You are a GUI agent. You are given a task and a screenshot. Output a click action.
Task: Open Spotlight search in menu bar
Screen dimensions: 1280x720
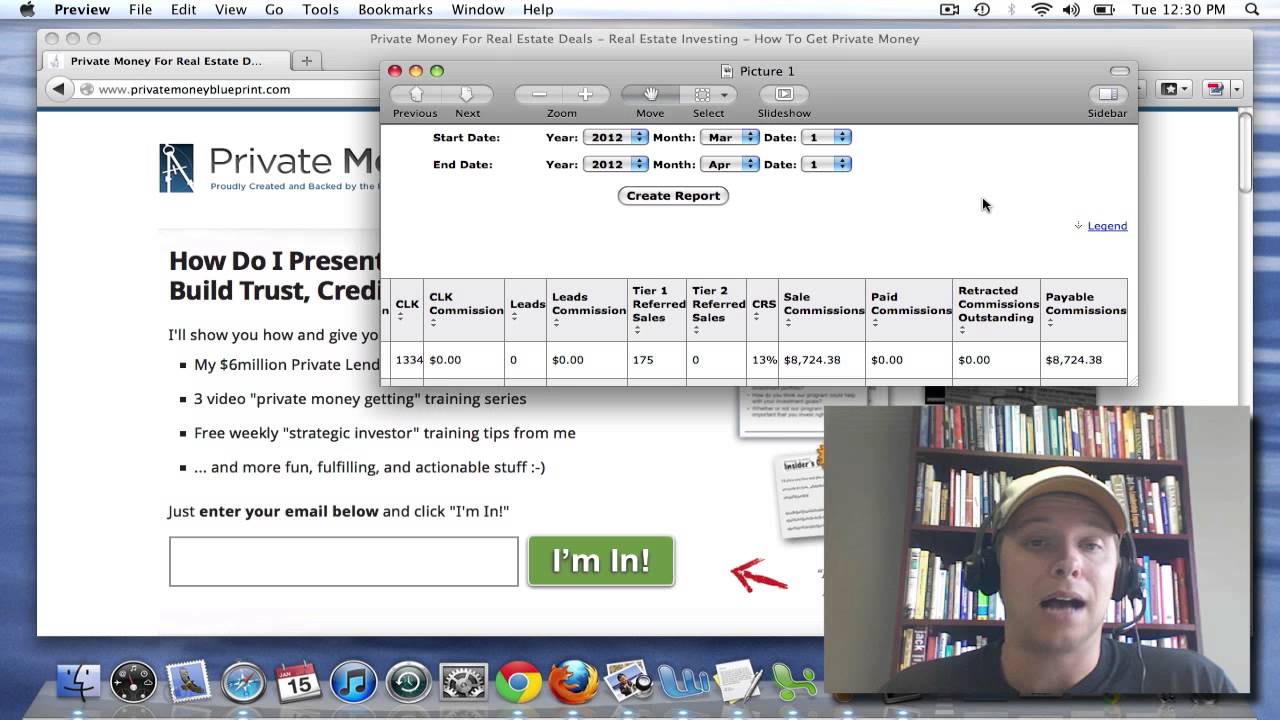(1252, 10)
